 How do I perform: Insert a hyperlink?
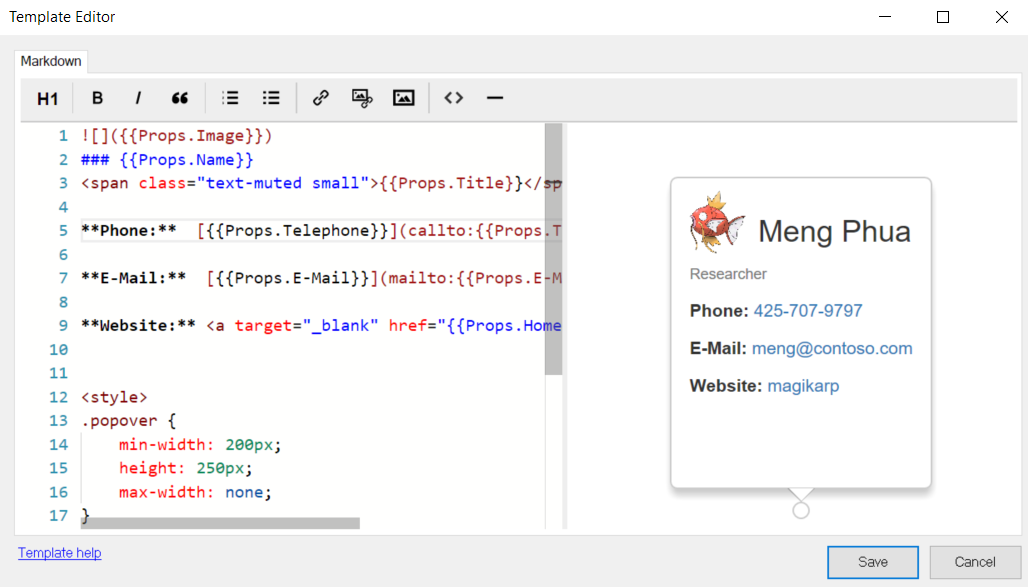tap(321, 98)
